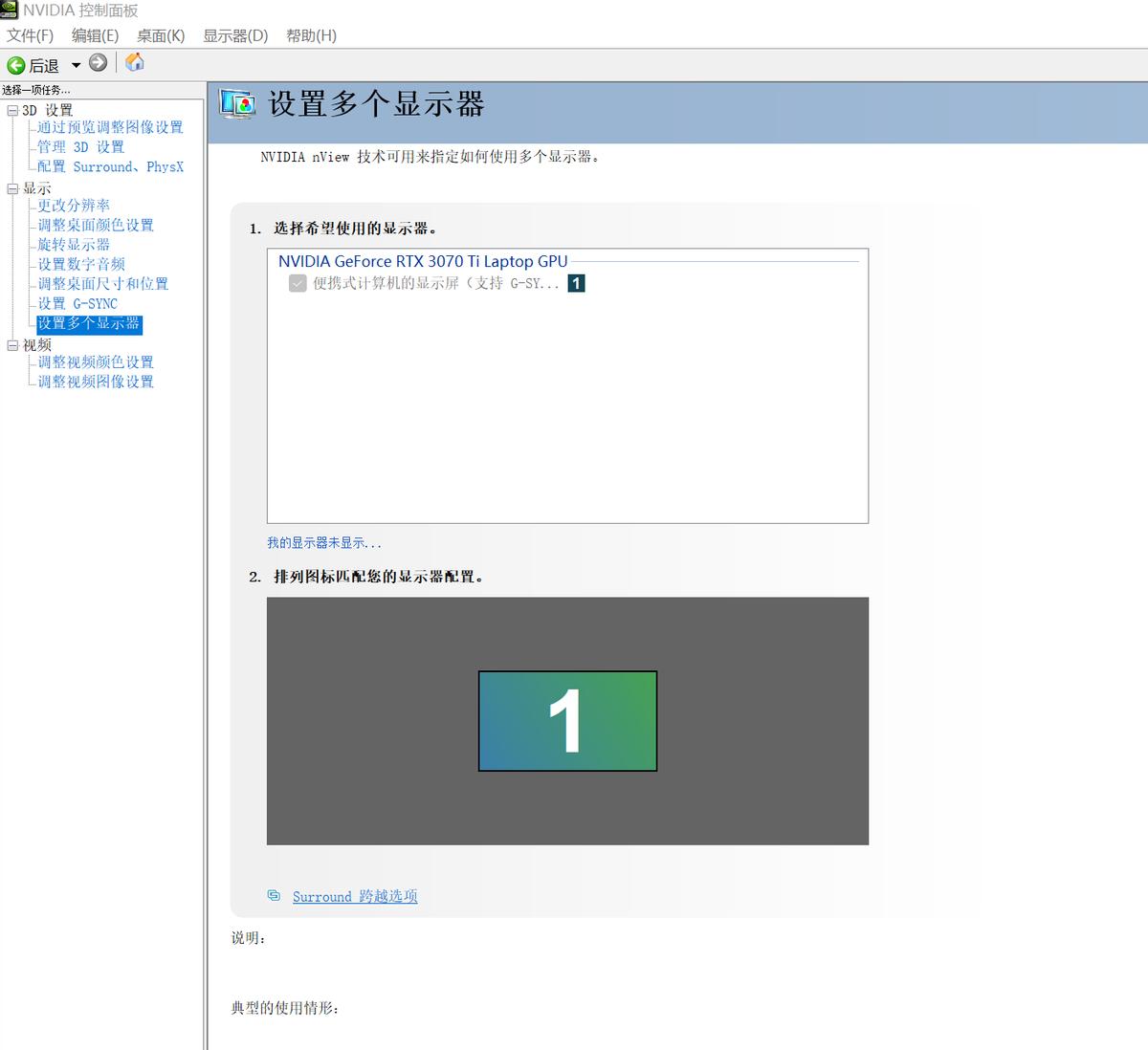
Task: Open the Surround 跨越选项 link
Action: pyautogui.click(x=355, y=896)
